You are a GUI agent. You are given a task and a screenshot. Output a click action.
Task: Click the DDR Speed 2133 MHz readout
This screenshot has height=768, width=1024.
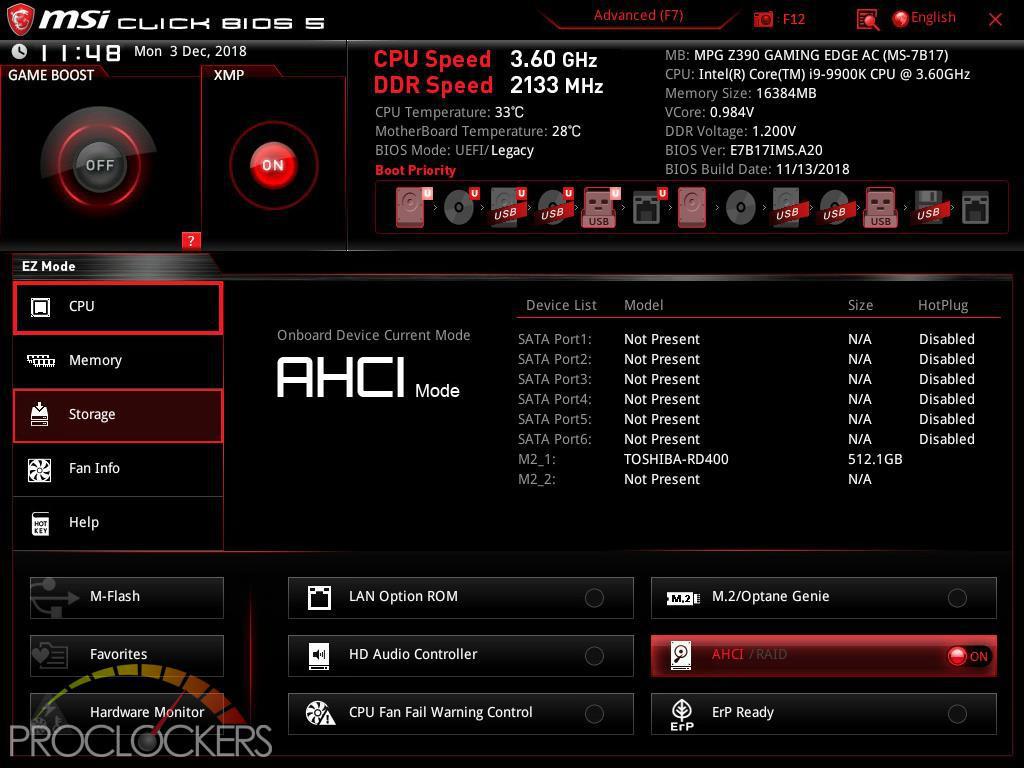point(488,86)
